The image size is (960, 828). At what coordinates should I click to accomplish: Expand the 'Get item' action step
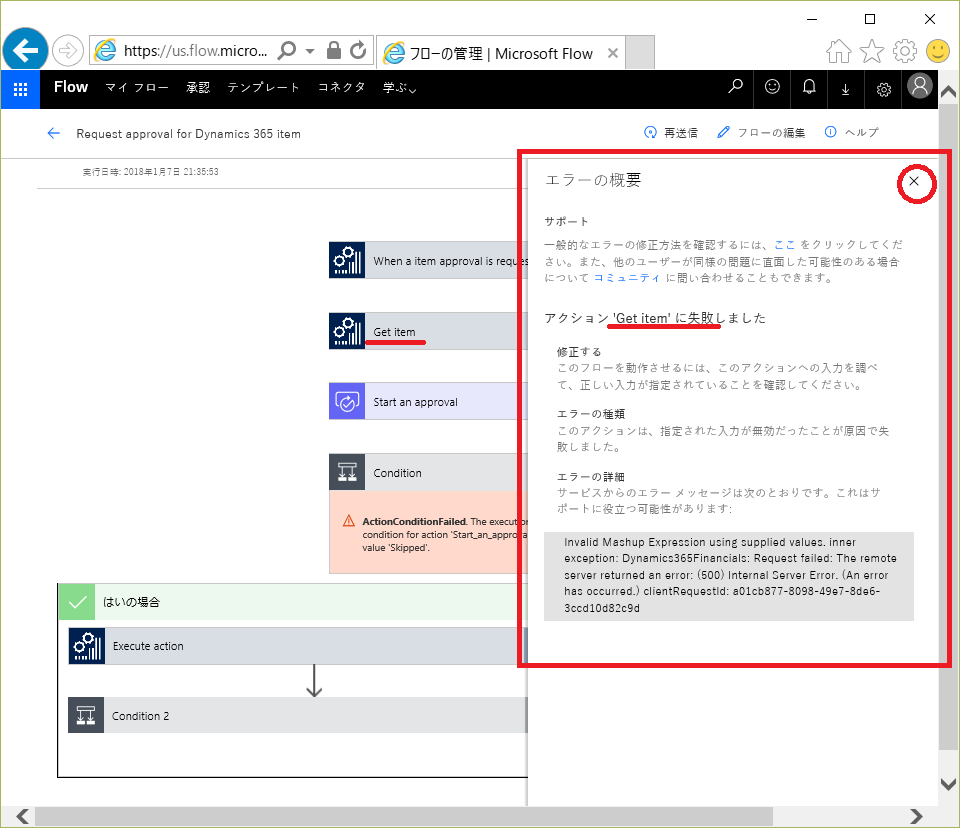[x=428, y=331]
